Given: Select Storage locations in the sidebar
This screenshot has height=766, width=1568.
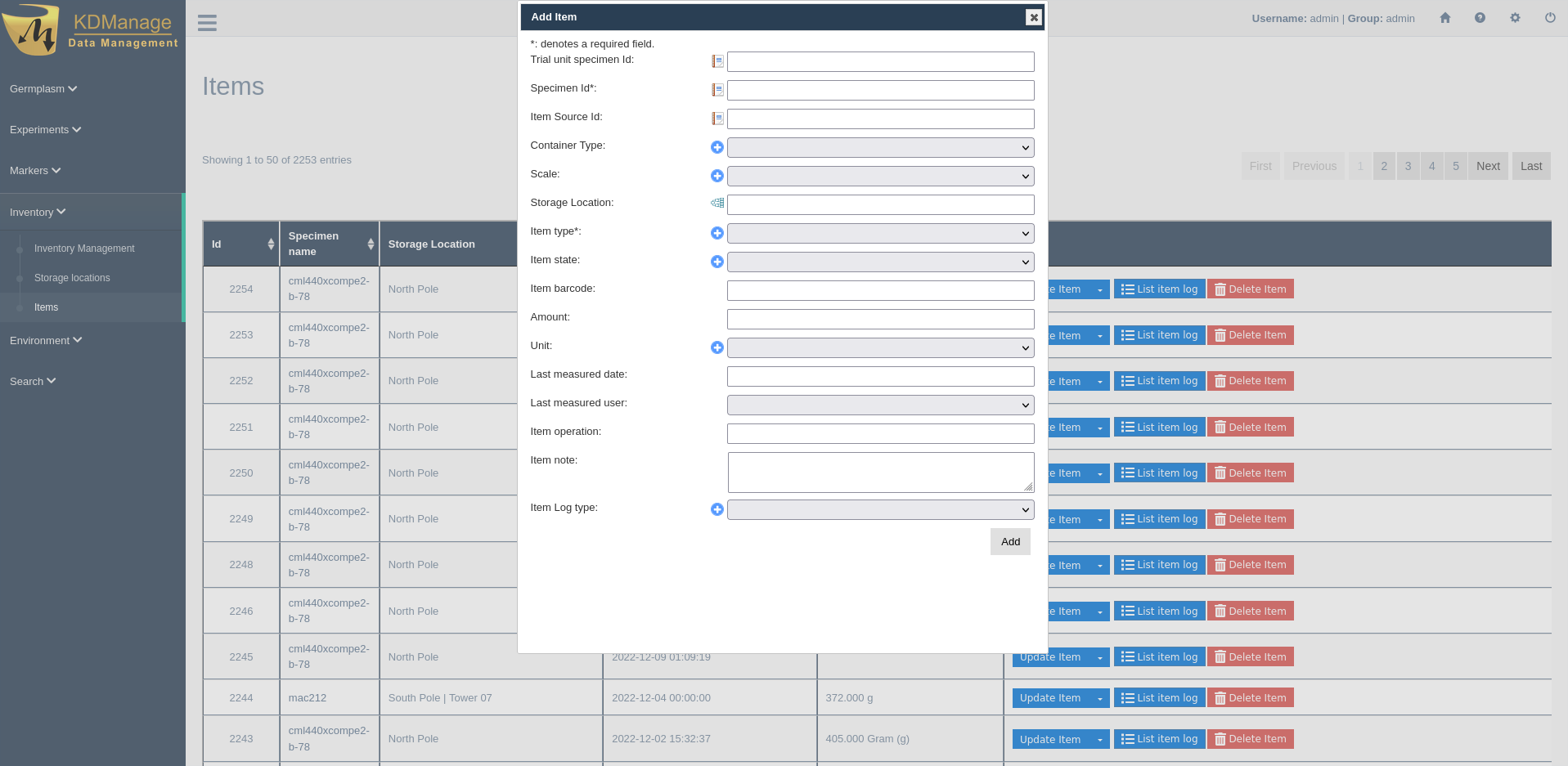Looking at the screenshot, I should pos(72,278).
